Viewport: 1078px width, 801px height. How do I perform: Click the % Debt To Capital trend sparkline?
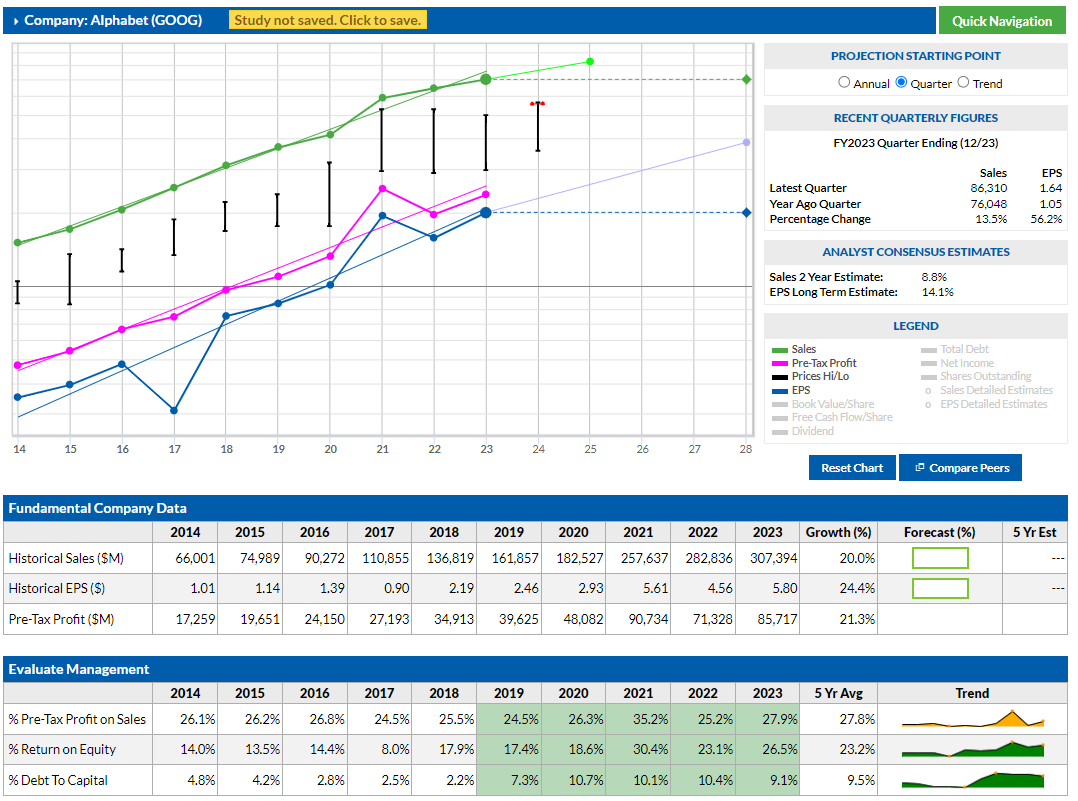click(x=973, y=780)
